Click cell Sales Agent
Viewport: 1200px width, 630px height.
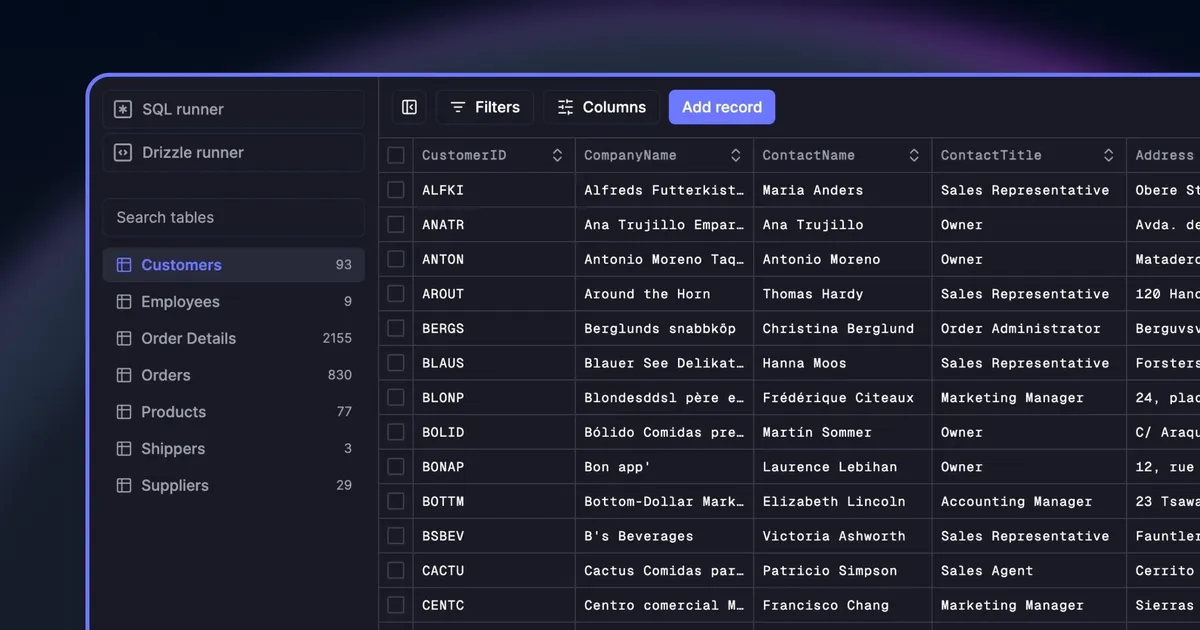(1029, 571)
